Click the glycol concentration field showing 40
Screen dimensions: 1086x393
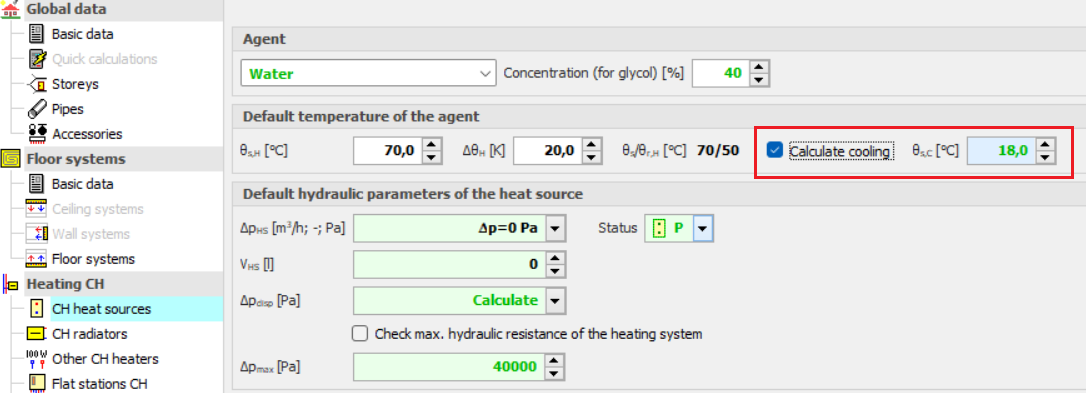(x=722, y=73)
